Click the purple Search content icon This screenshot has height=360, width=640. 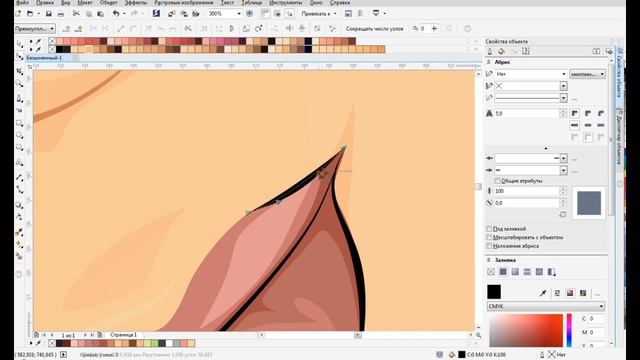(x=156, y=14)
